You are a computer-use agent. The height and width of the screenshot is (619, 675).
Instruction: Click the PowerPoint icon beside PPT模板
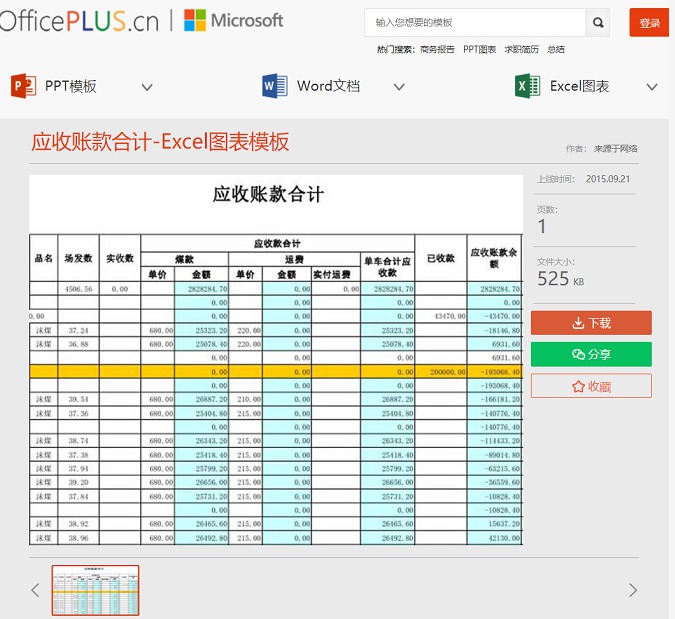pyautogui.click(x=23, y=86)
